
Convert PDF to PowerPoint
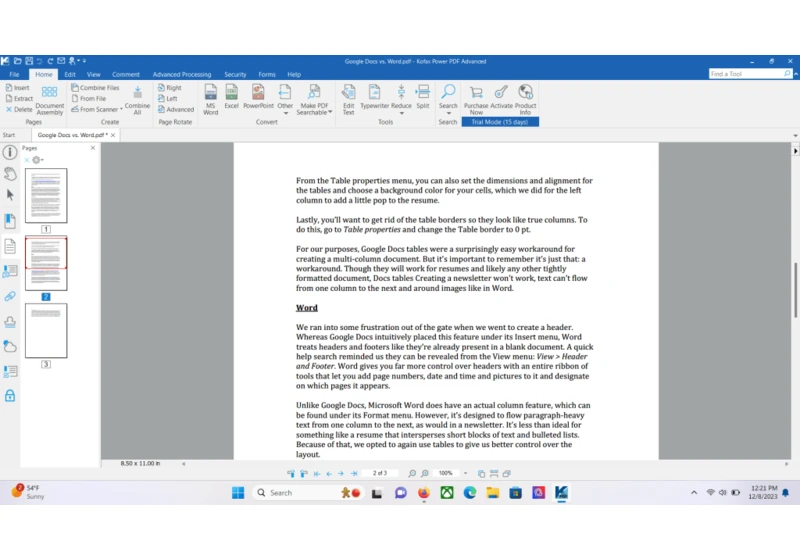[258, 97]
